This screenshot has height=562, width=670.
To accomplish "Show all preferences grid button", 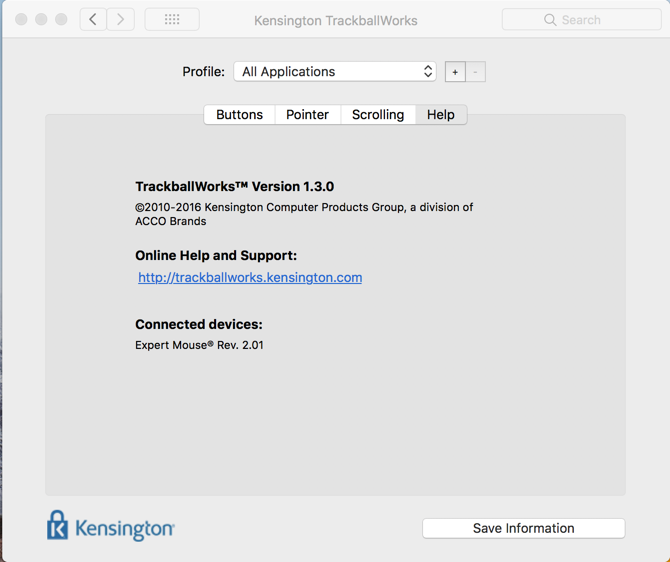I will pos(172,19).
